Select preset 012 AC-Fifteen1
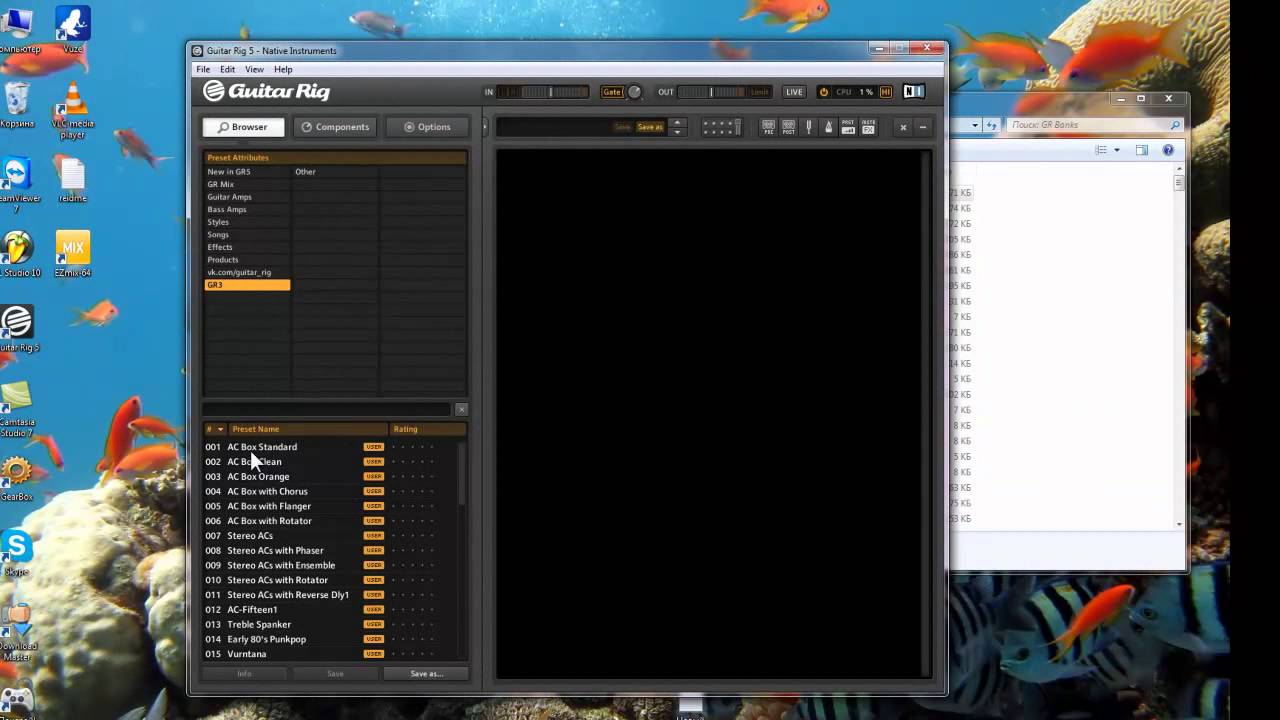The width and height of the screenshot is (1280, 720). pos(330,609)
